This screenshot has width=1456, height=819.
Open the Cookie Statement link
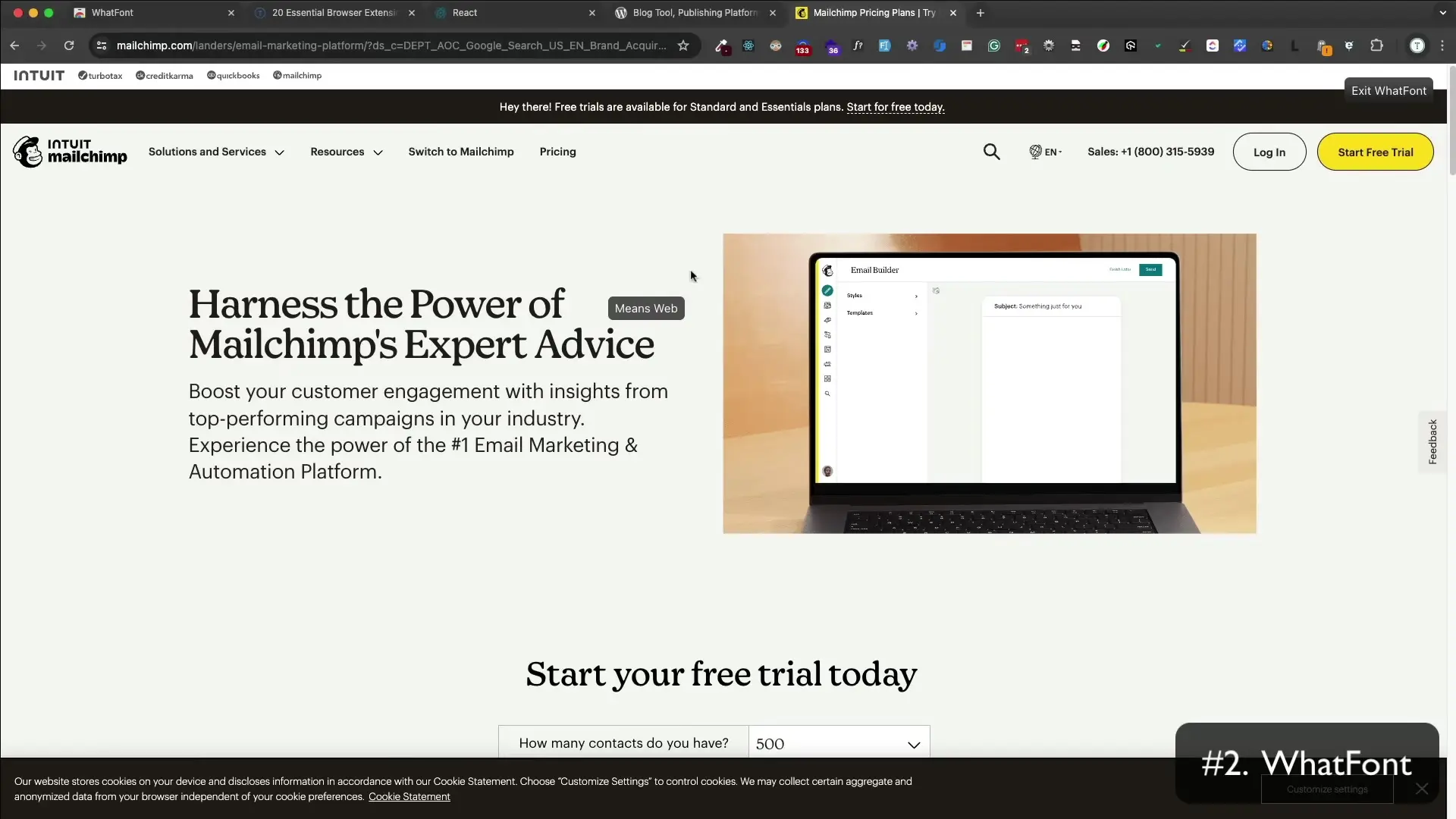pyautogui.click(x=409, y=796)
